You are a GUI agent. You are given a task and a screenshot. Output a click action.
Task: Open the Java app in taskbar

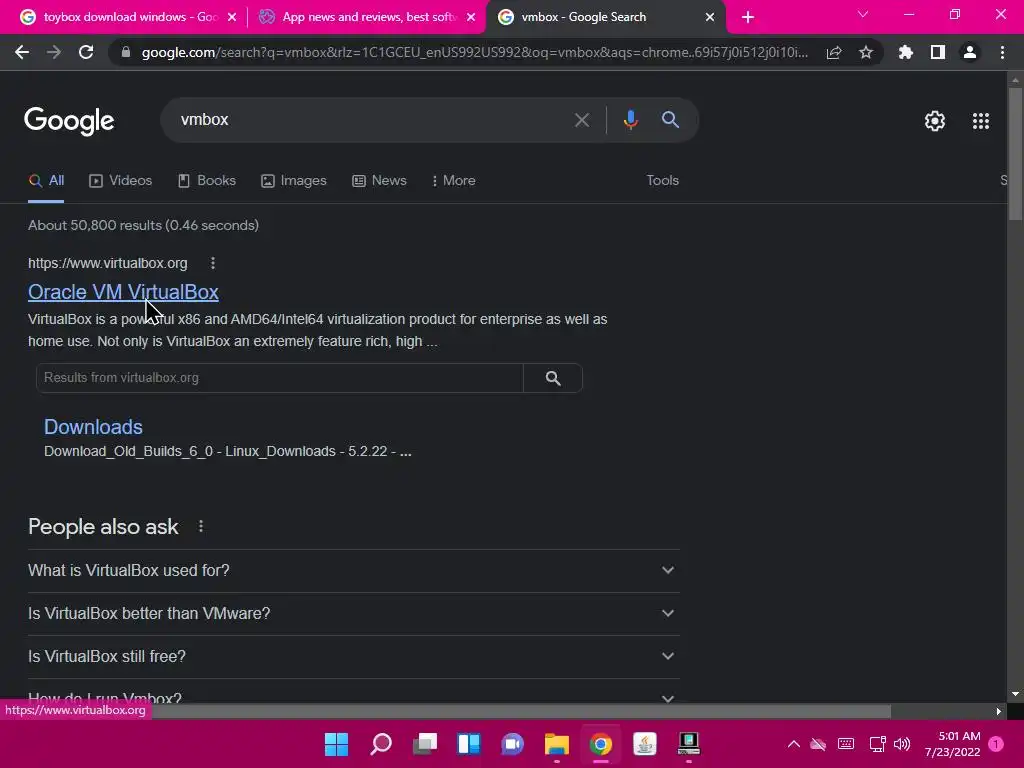(645, 744)
